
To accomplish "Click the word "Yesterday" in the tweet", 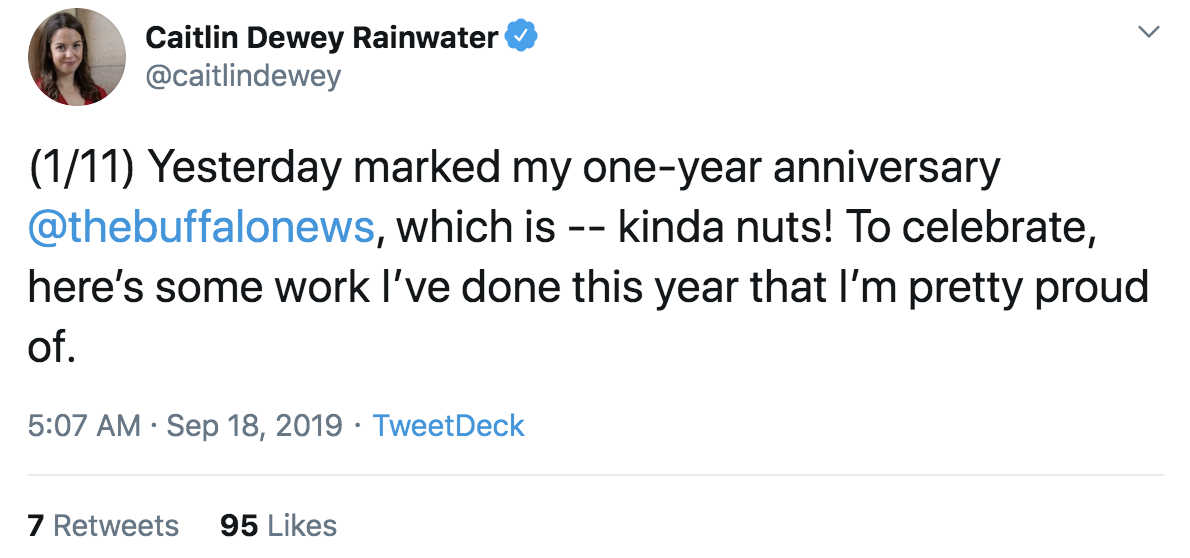I will [x=245, y=168].
